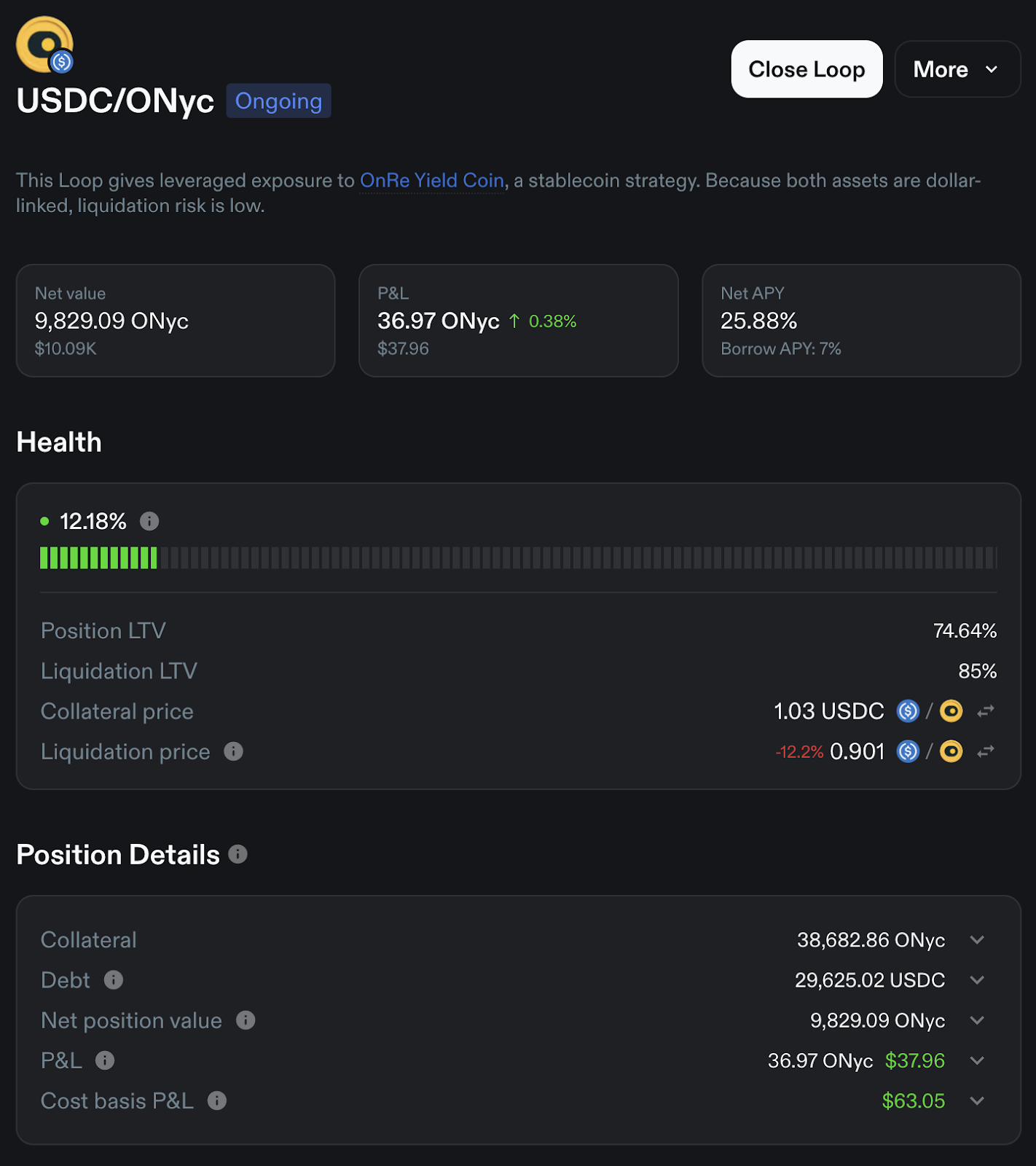1036x1166 pixels.
Task: Expand the Cost basis P&L row
Action: 977,1100
